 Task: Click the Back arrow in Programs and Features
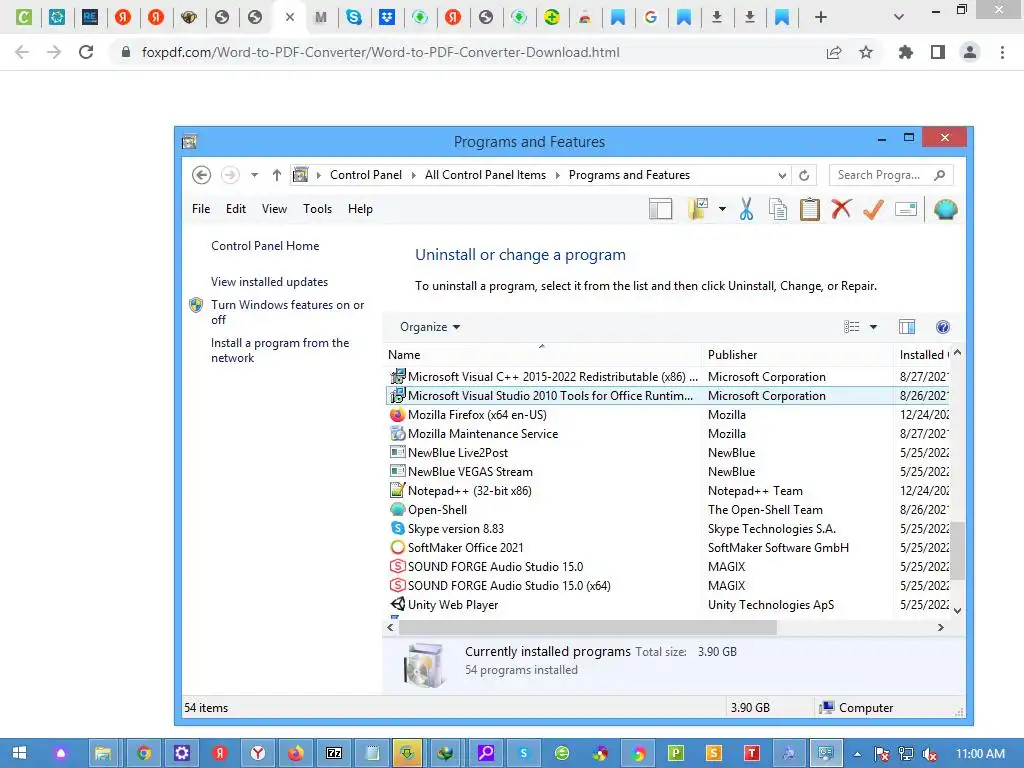click(x=201, y=175)
